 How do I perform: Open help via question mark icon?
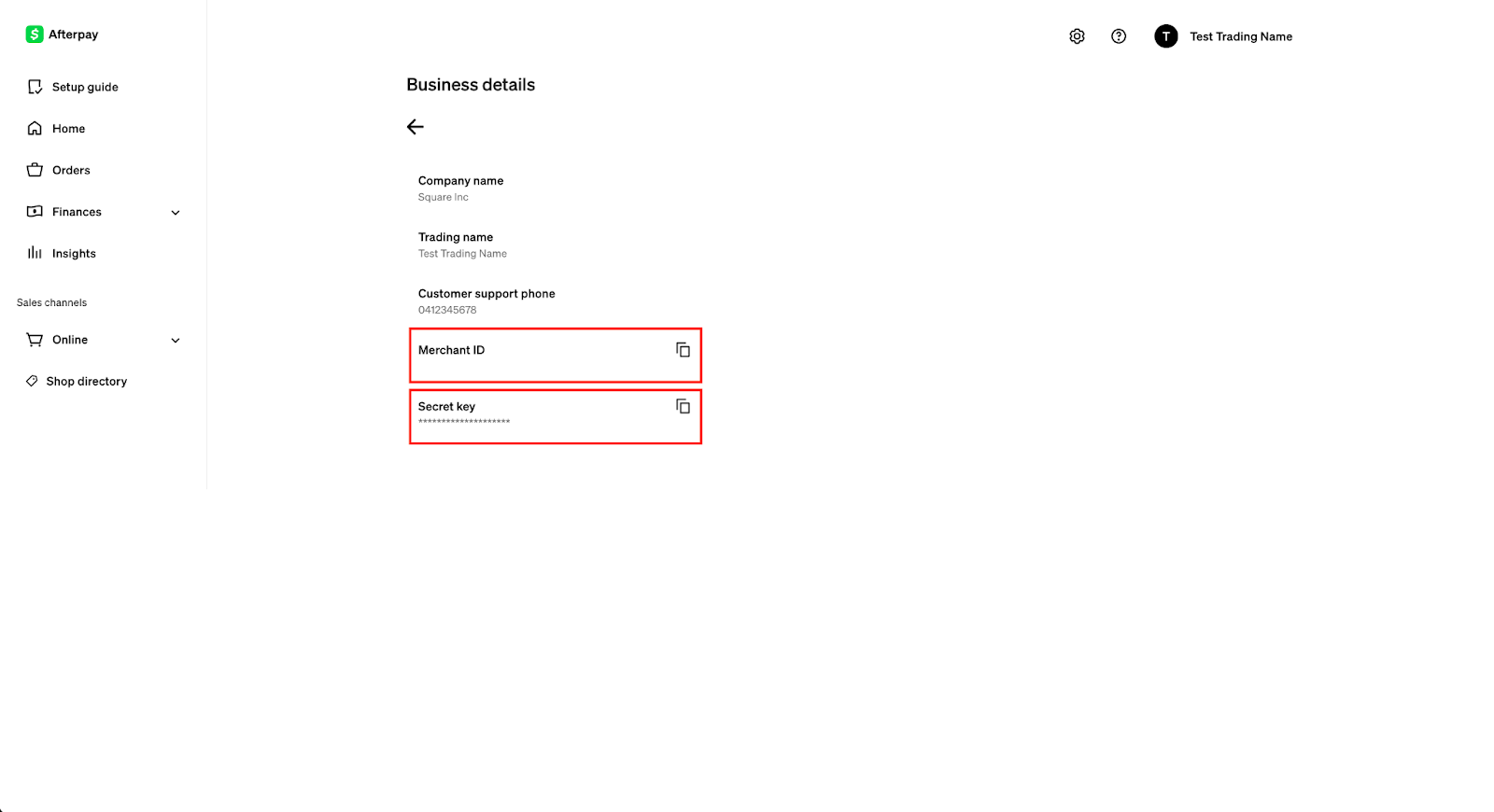[x=1119, y=36]
